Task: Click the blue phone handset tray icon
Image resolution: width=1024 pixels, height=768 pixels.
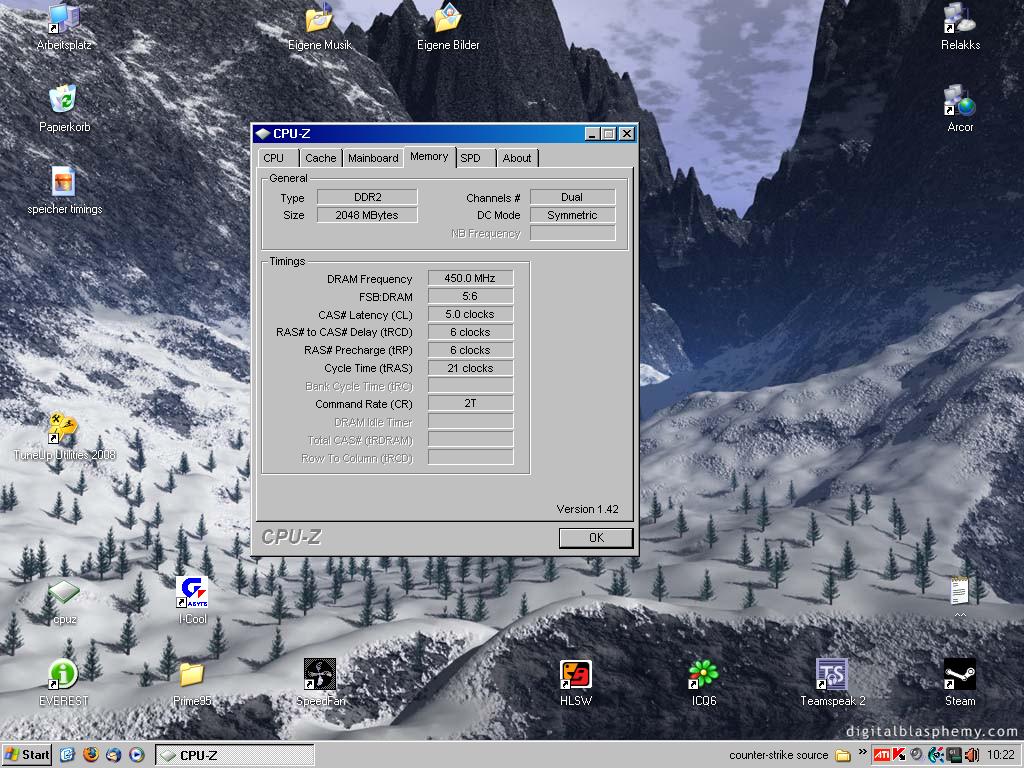Action: [936, 755]
